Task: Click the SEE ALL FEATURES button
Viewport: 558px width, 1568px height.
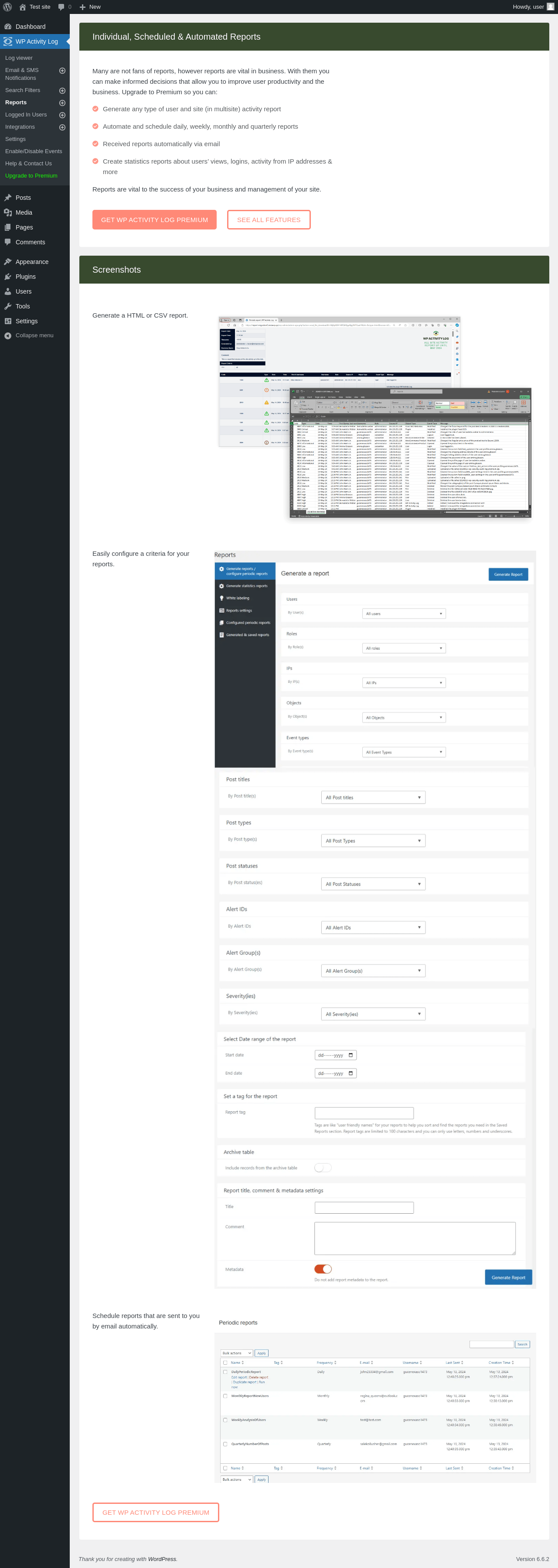Action: tap(269, 220)
